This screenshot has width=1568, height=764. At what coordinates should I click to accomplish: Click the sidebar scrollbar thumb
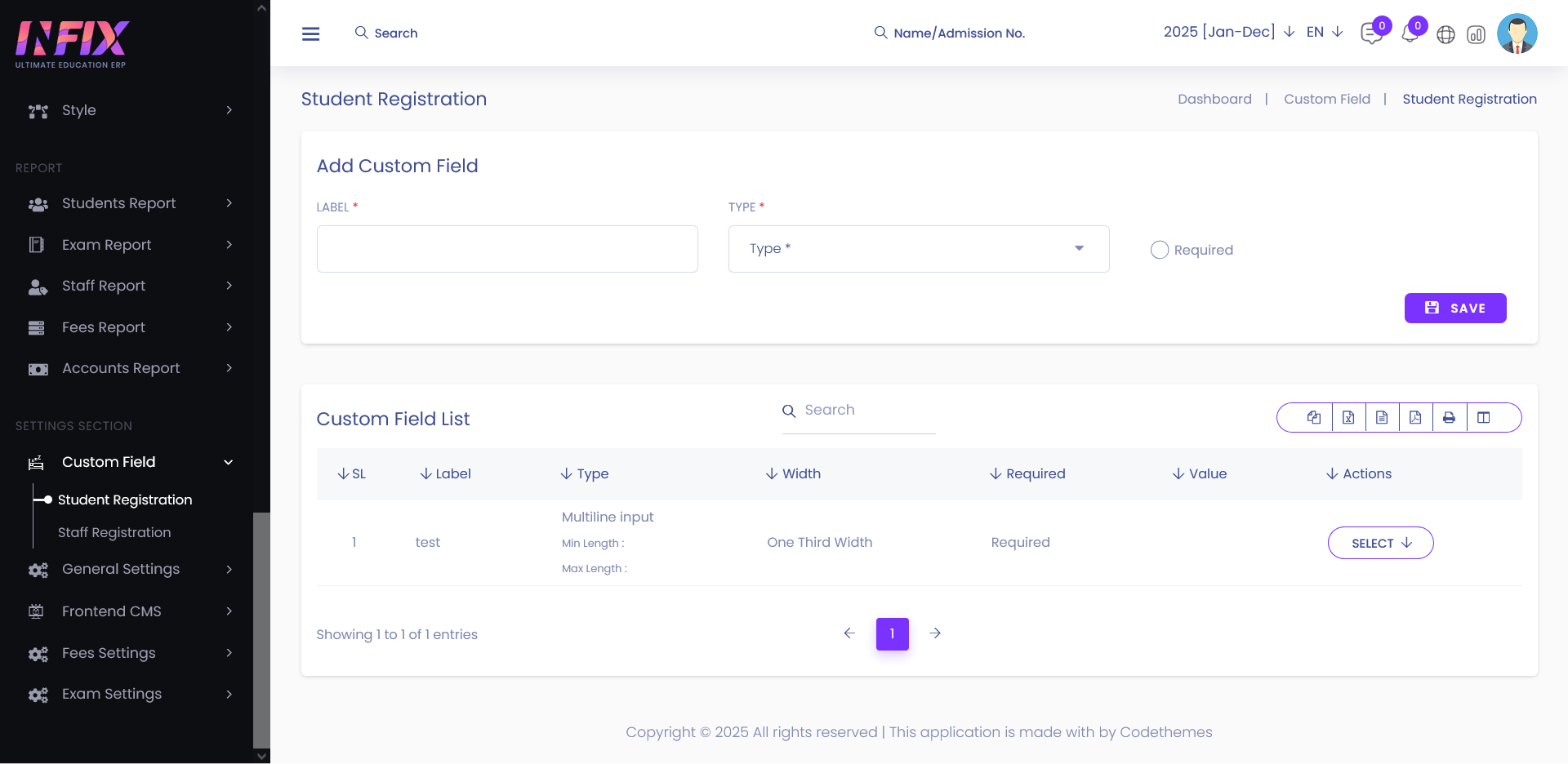tap(261, 630)
